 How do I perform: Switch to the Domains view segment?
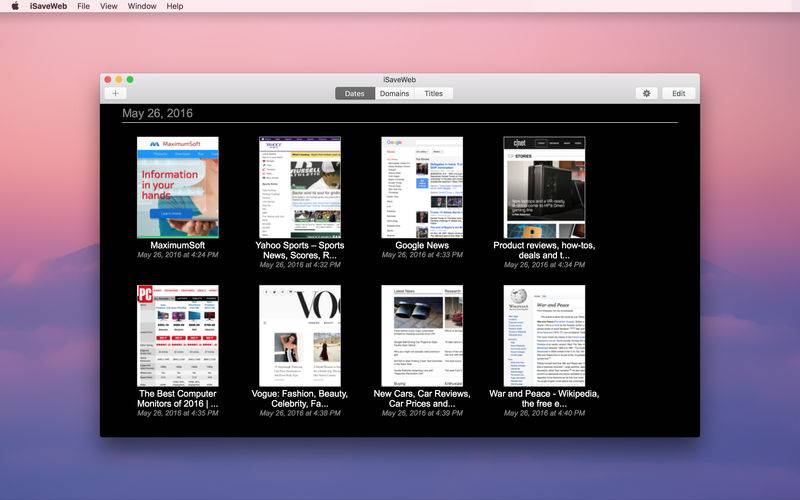point(394,93)
